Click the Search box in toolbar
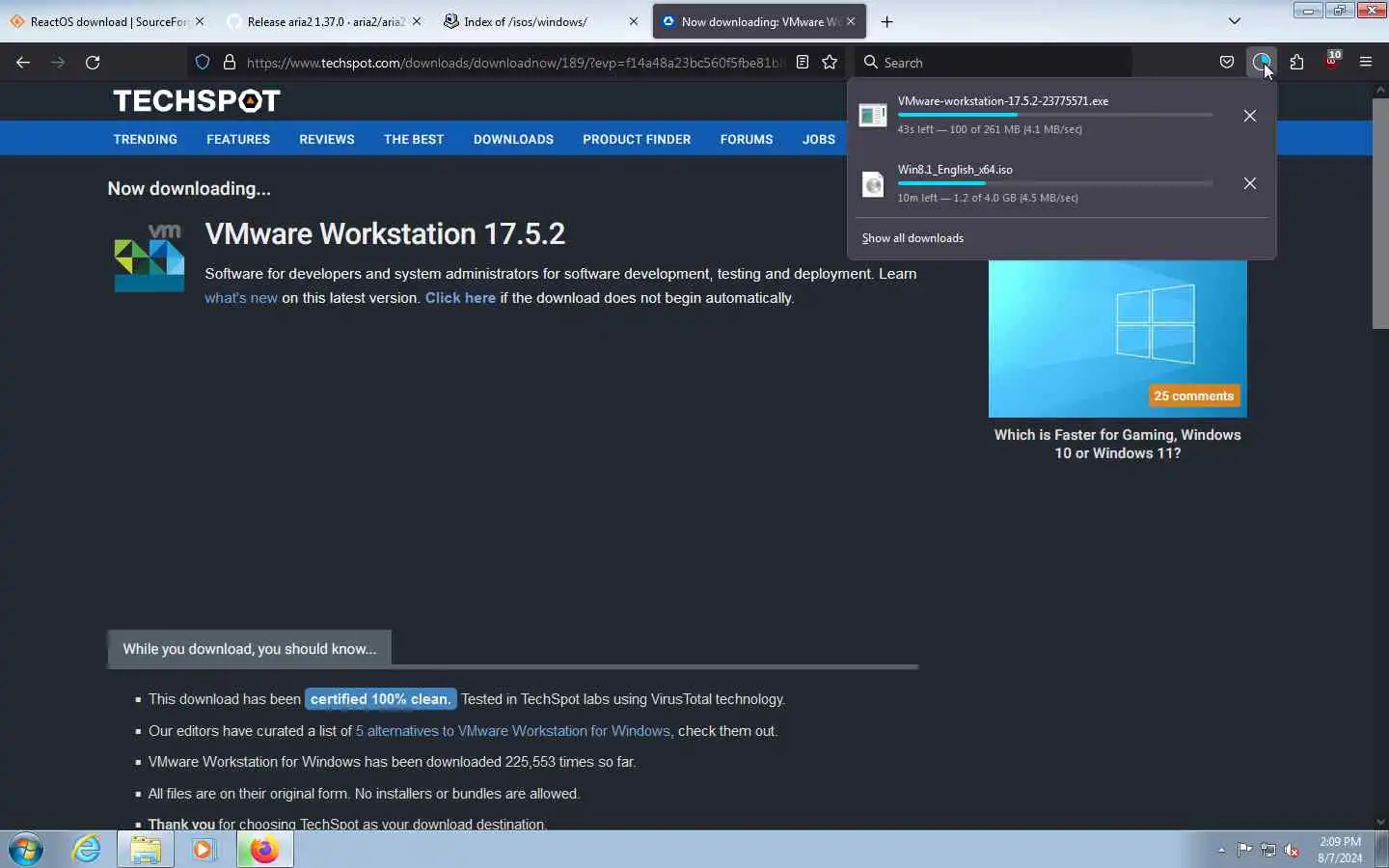Viewport: 1389px width, 868px height. pos(994,62)
